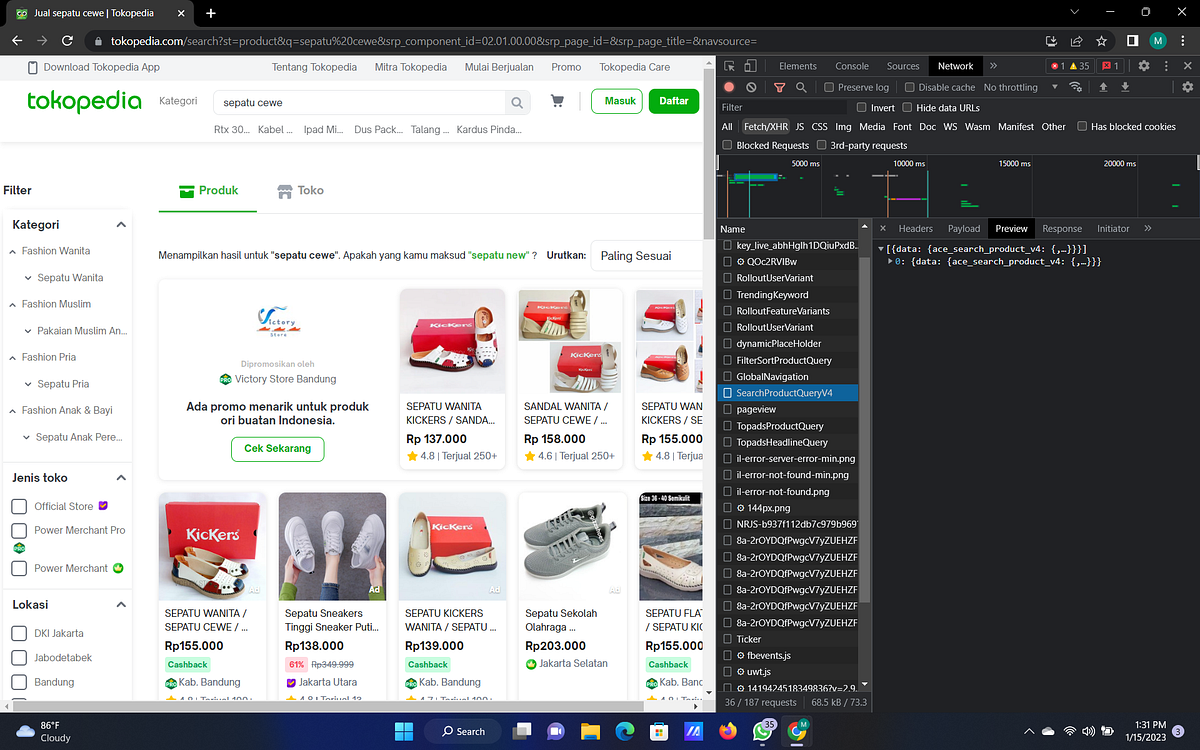Select the inspect element cursor icon
Image resolution: width=1200 pixels, height=750 pixels.
tap(728, 65)
